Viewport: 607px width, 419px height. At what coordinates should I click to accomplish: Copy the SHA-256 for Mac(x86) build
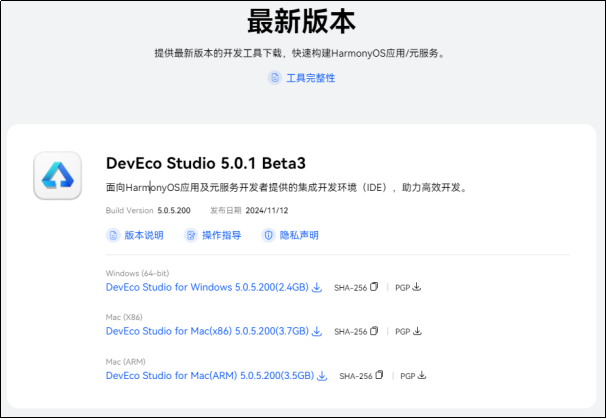click(x=375, y=331)
